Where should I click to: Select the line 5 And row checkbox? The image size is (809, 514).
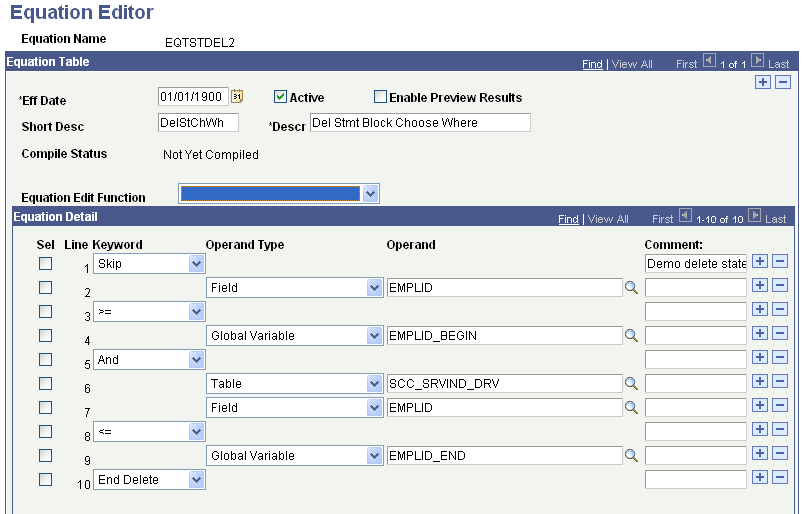click(x=44, y=359)
